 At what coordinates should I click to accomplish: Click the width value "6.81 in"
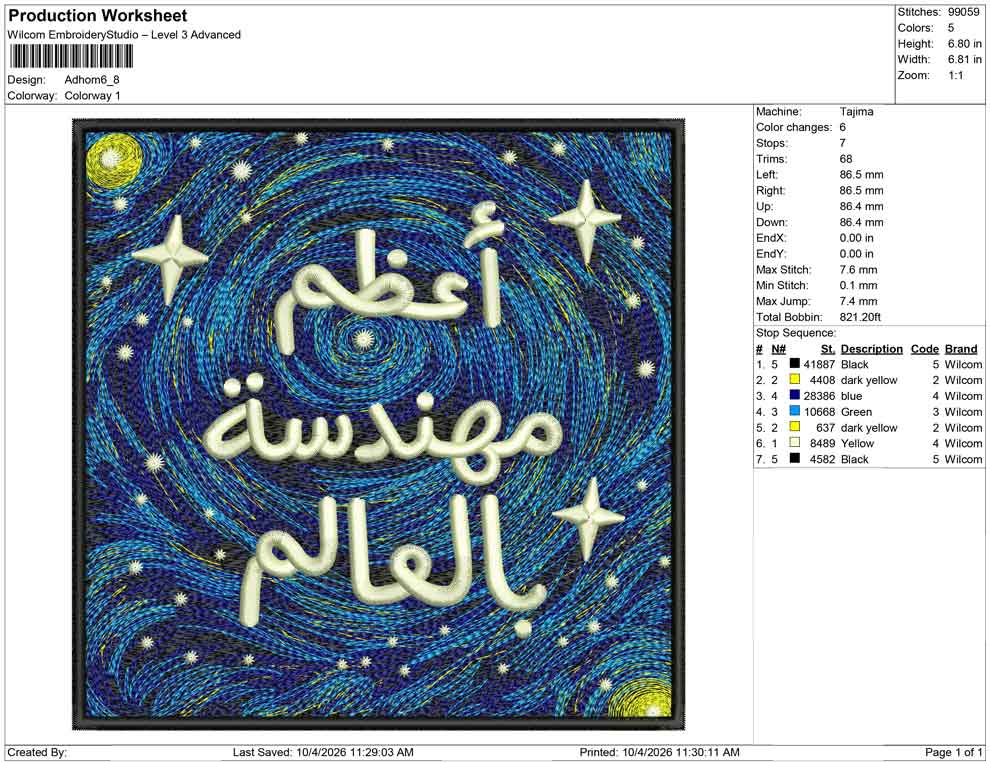pyautogui.click(x=965, y=59)
